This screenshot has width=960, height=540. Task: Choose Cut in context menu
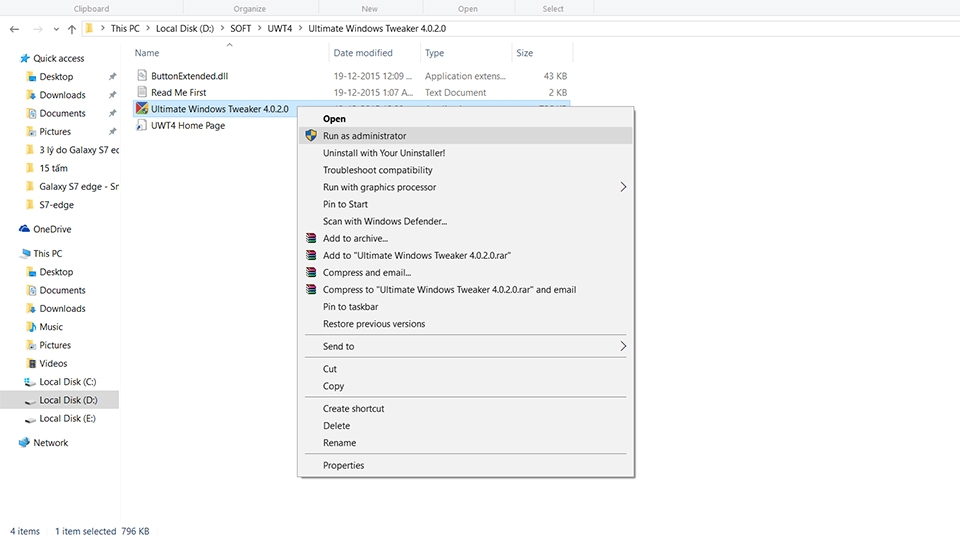tap(465, 369)
